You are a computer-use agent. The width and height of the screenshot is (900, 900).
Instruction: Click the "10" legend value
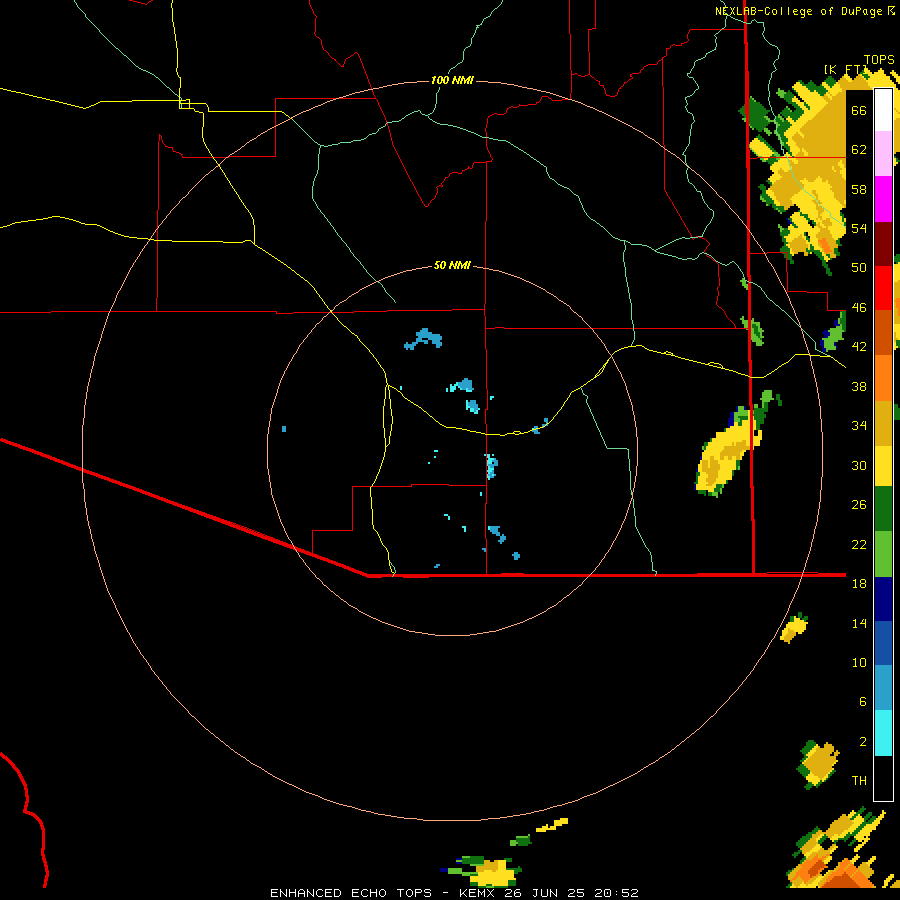tap(859, 663)
